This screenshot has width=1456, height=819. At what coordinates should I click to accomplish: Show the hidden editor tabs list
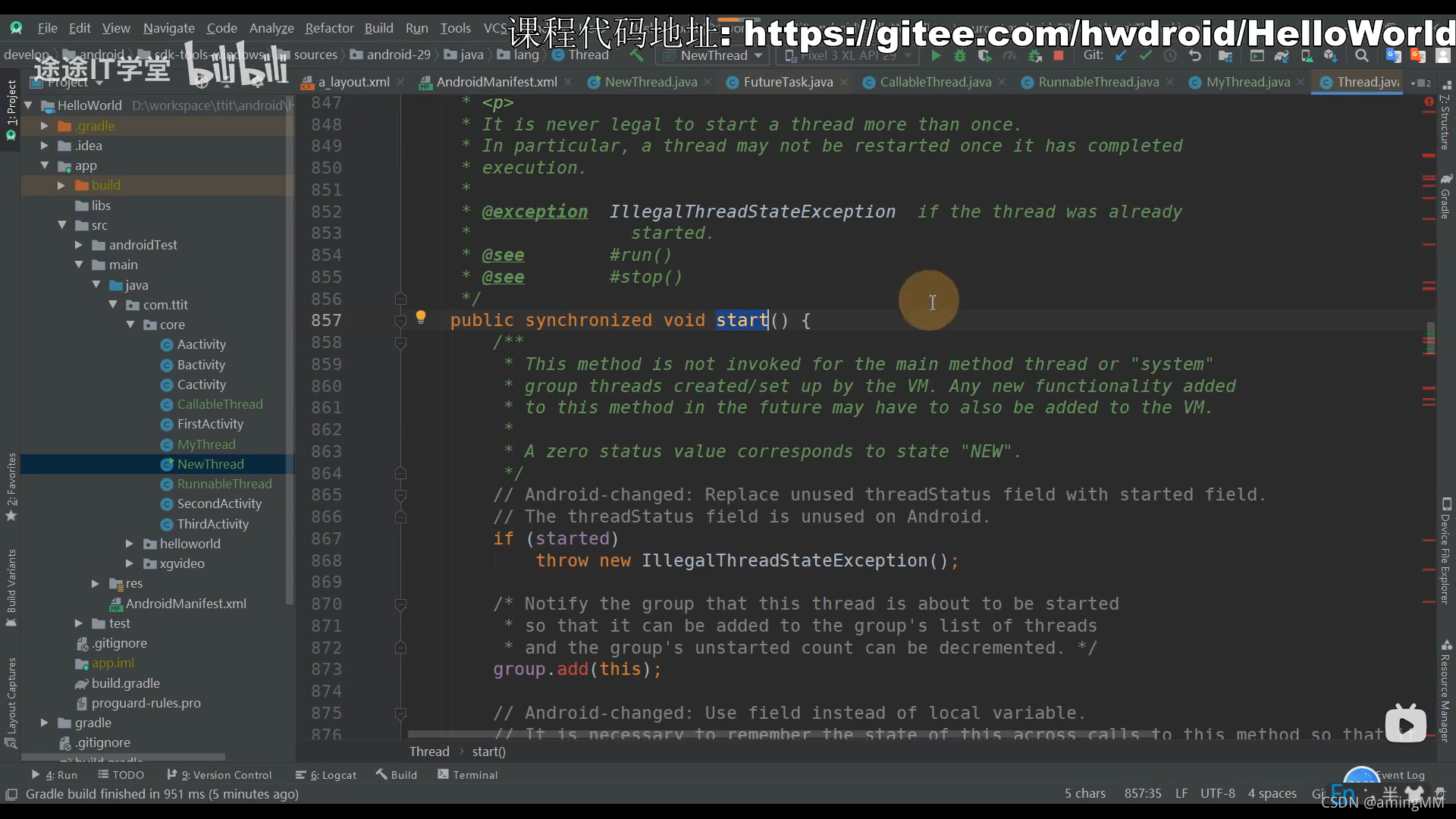pyautogui.click(x=1421, y=82)
